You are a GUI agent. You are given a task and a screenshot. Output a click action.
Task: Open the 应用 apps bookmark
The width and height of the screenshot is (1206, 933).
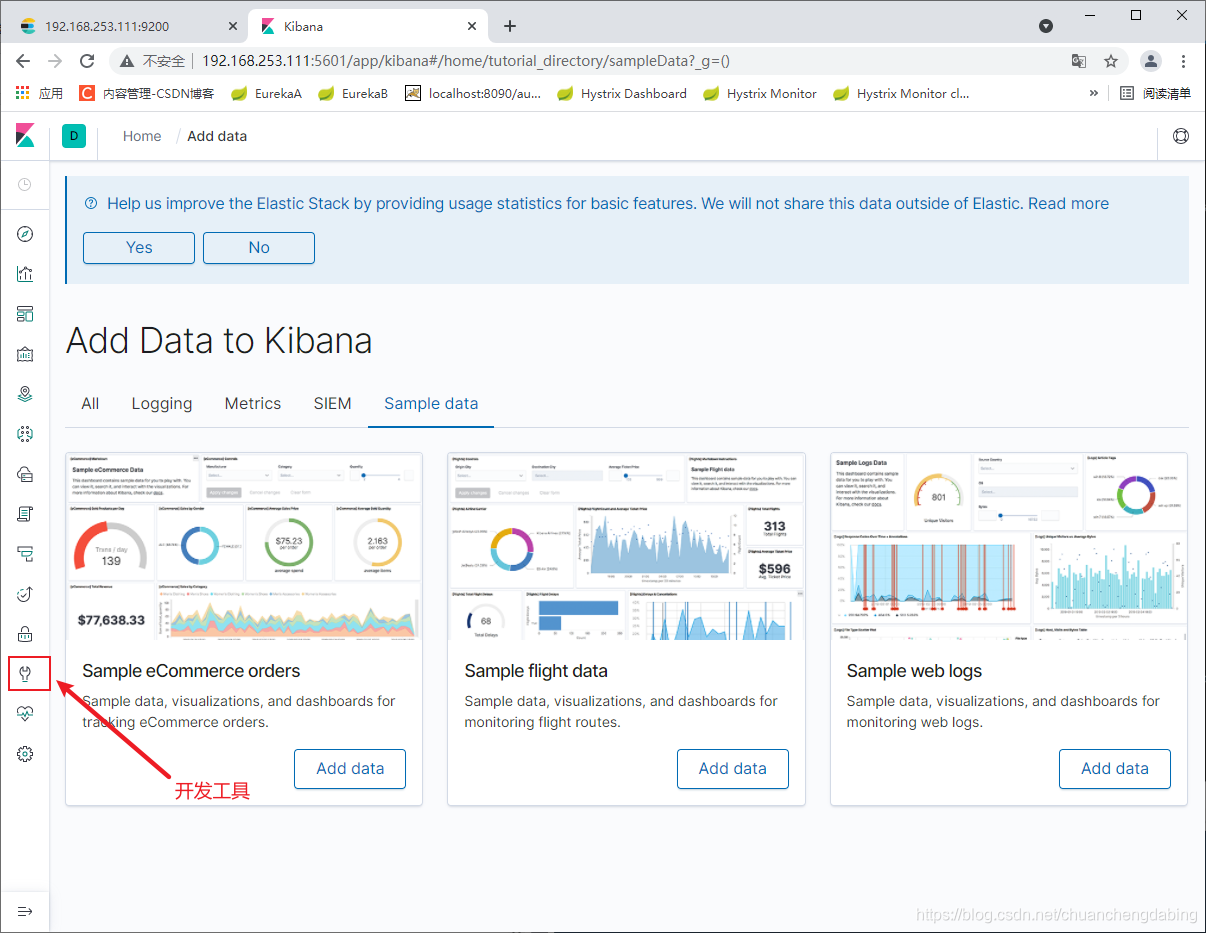pos(40,93)
